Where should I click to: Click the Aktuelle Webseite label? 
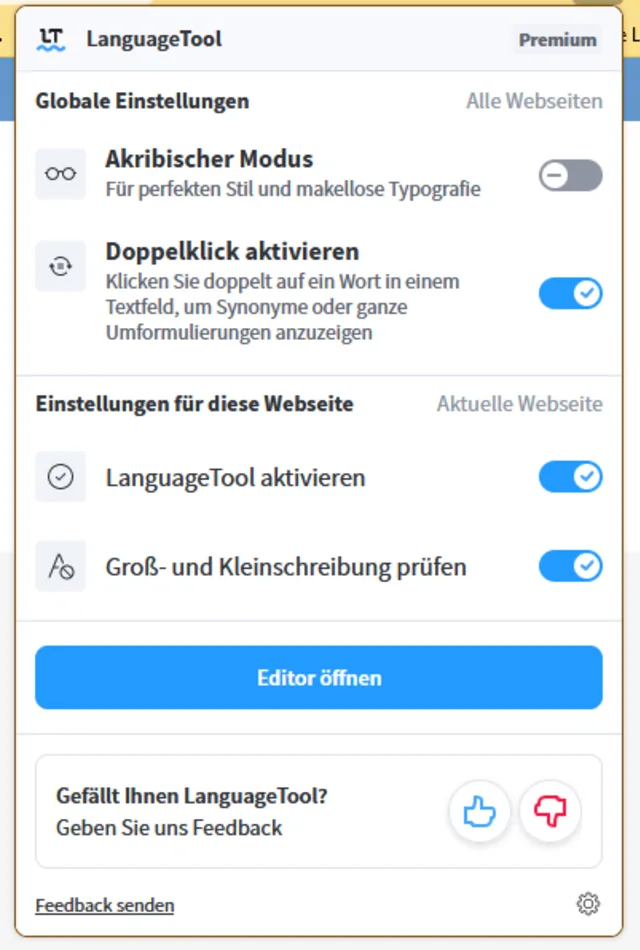(x=519, y=404)
